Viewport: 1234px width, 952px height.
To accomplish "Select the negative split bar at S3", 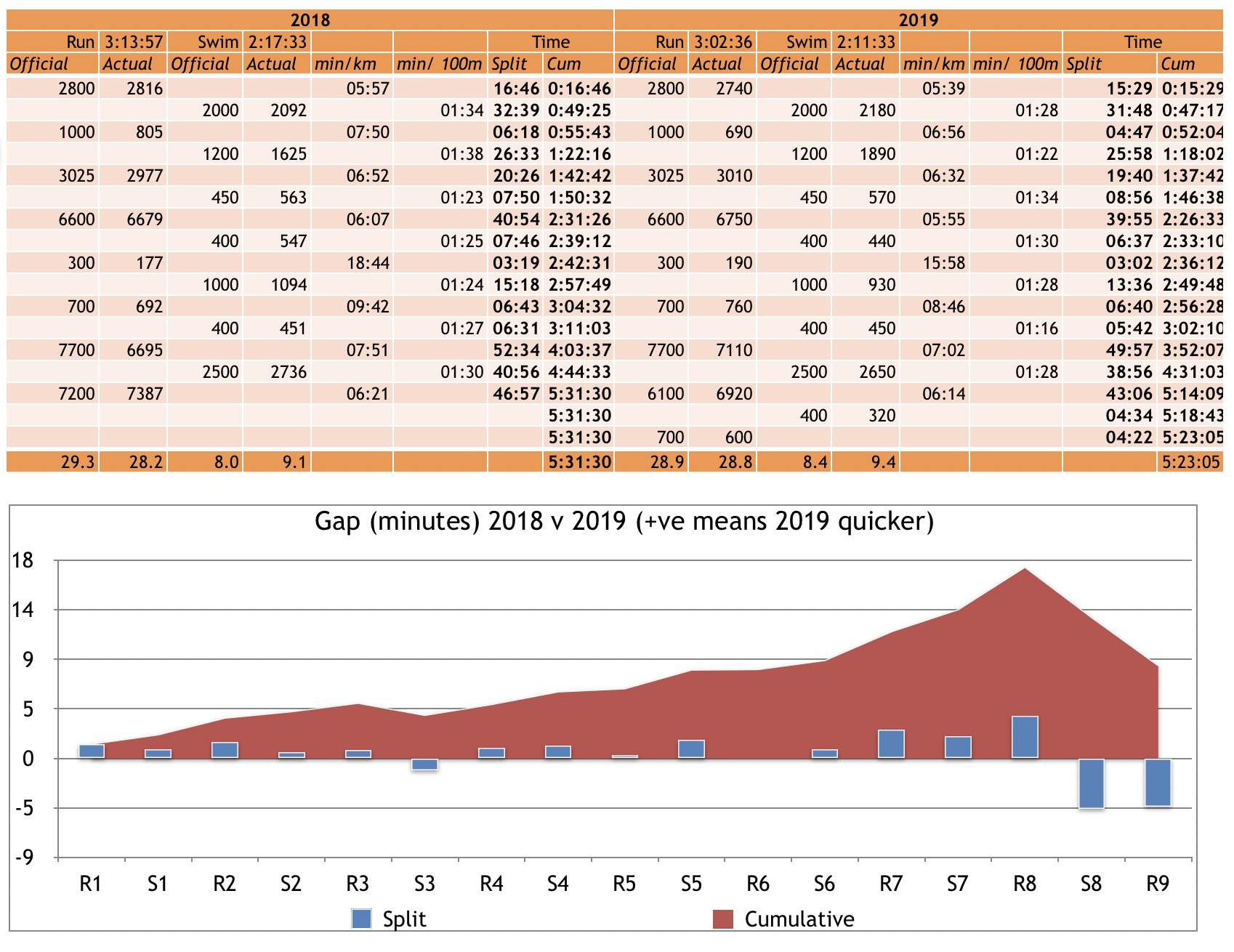I will pos(424,764).
